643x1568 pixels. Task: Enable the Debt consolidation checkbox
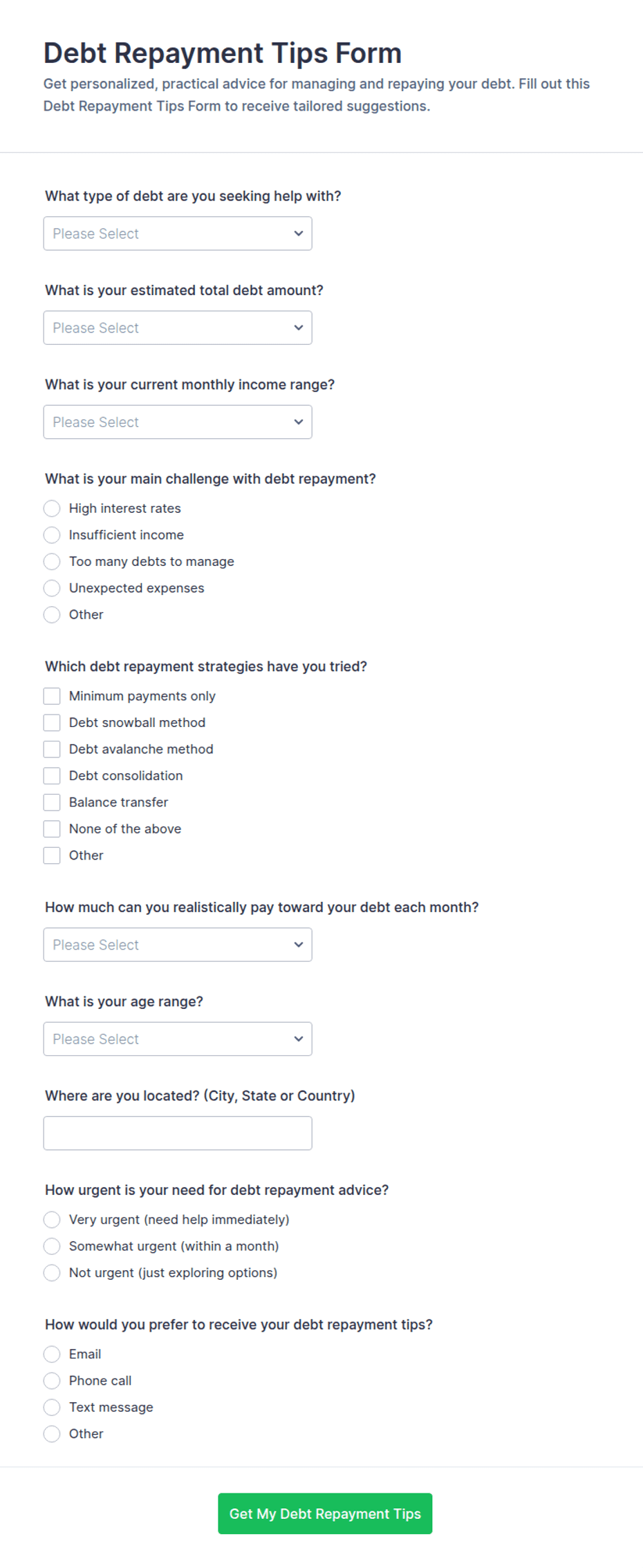[52, 776]
